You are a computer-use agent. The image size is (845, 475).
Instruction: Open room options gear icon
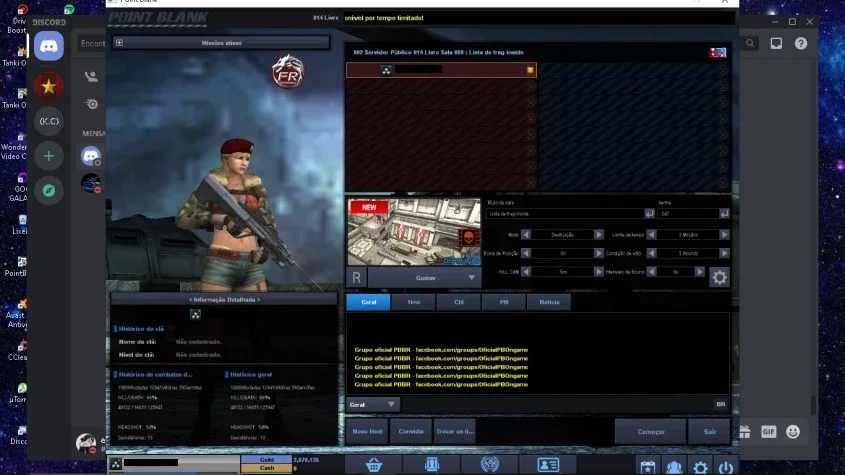click(719, 278)
